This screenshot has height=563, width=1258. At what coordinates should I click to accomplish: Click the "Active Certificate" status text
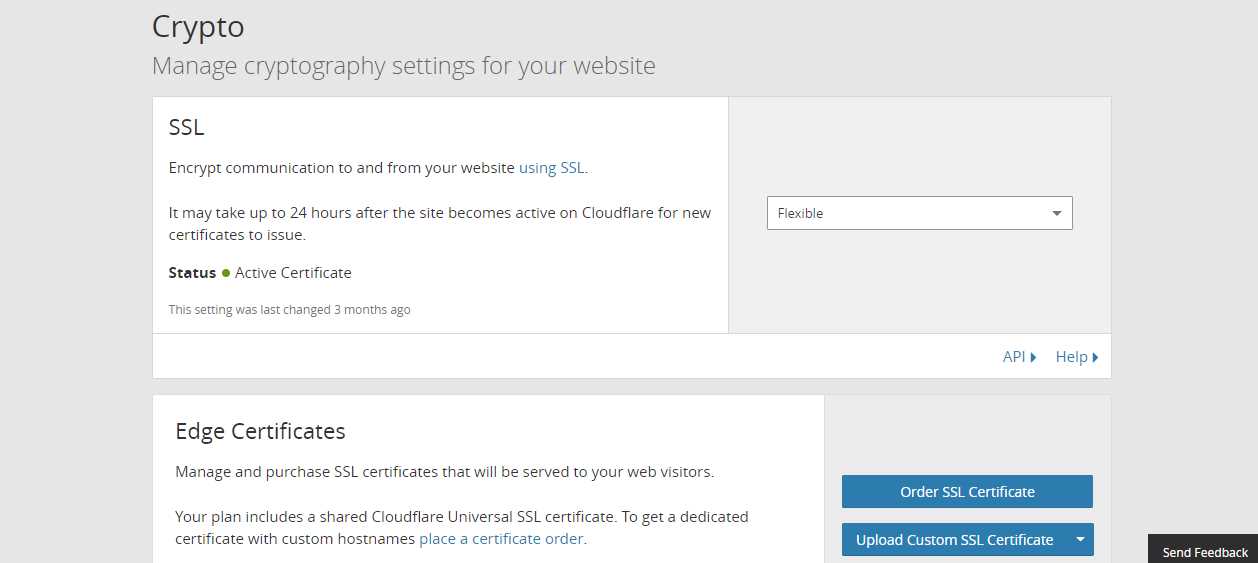point(293,273)
